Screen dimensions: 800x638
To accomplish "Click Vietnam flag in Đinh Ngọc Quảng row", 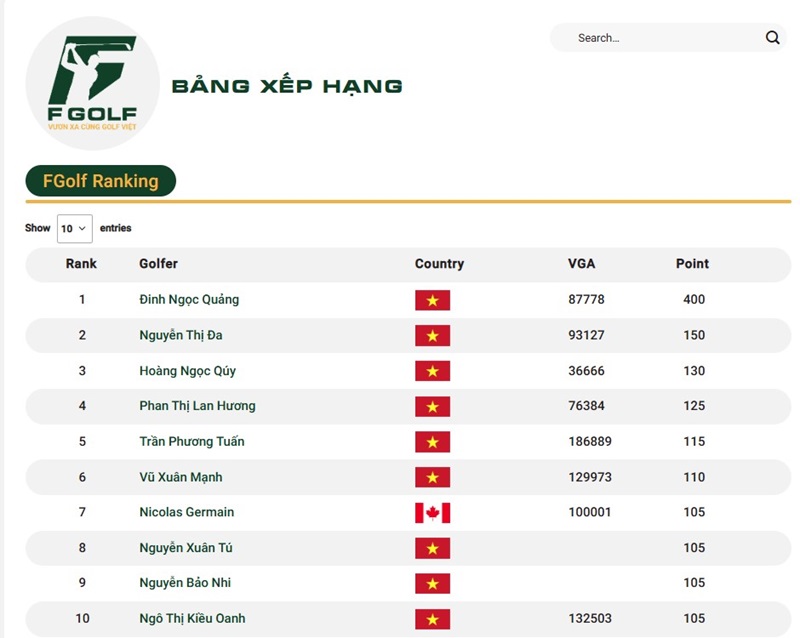I will coord(432,300).
